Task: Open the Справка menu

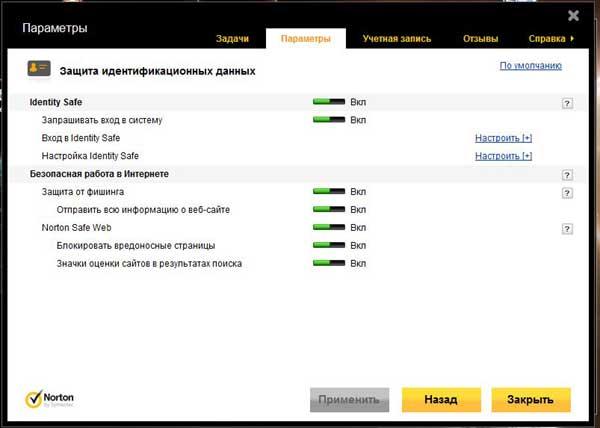Action: click(547, 39)
